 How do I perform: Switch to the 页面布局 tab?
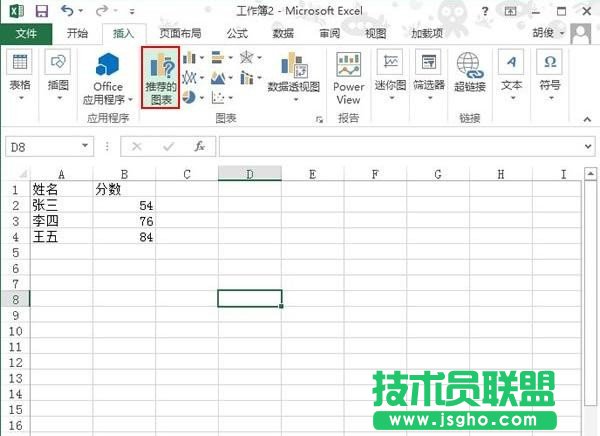click(x=180, y=34)
